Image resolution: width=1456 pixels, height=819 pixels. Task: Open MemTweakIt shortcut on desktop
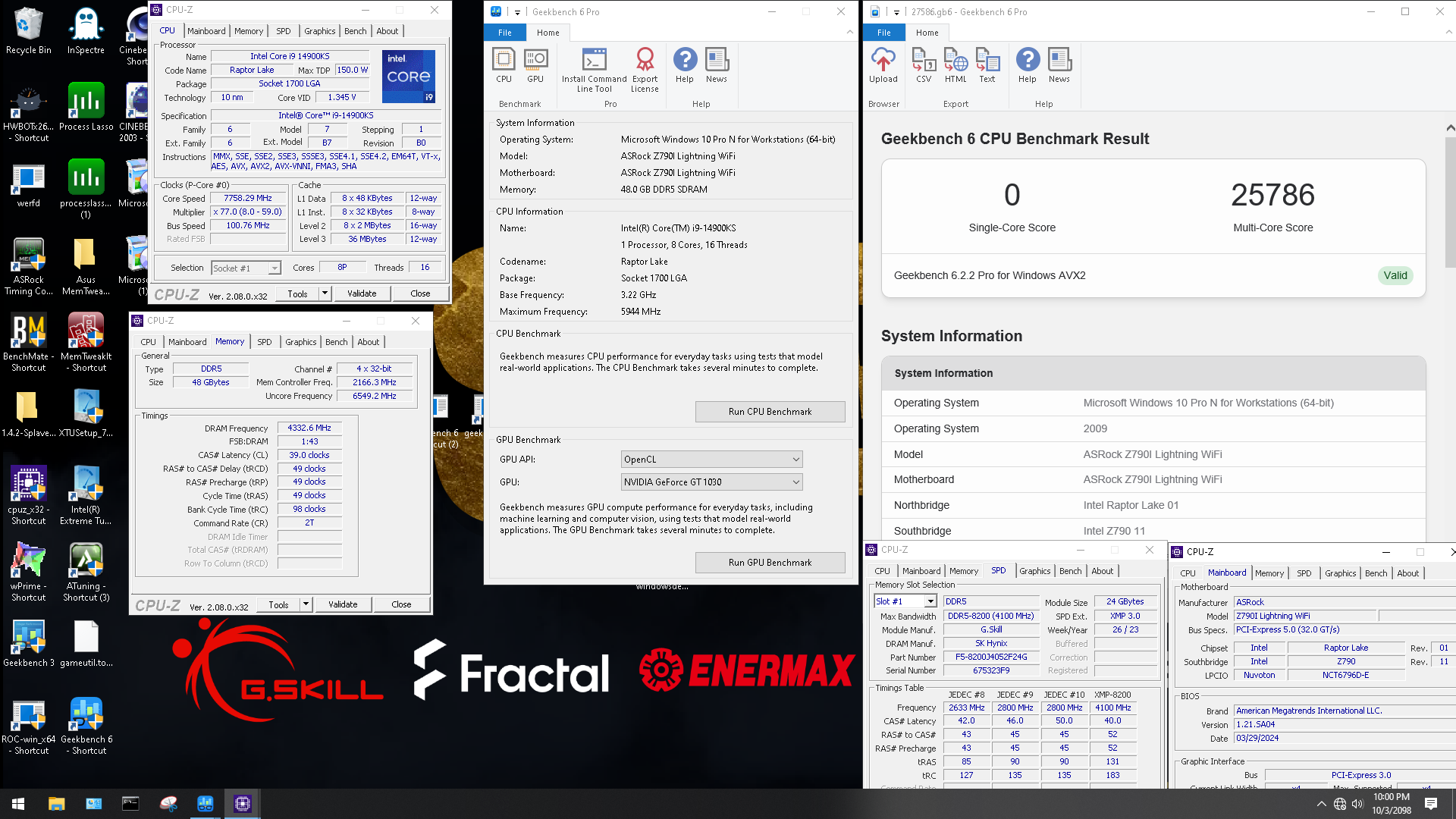86,343
